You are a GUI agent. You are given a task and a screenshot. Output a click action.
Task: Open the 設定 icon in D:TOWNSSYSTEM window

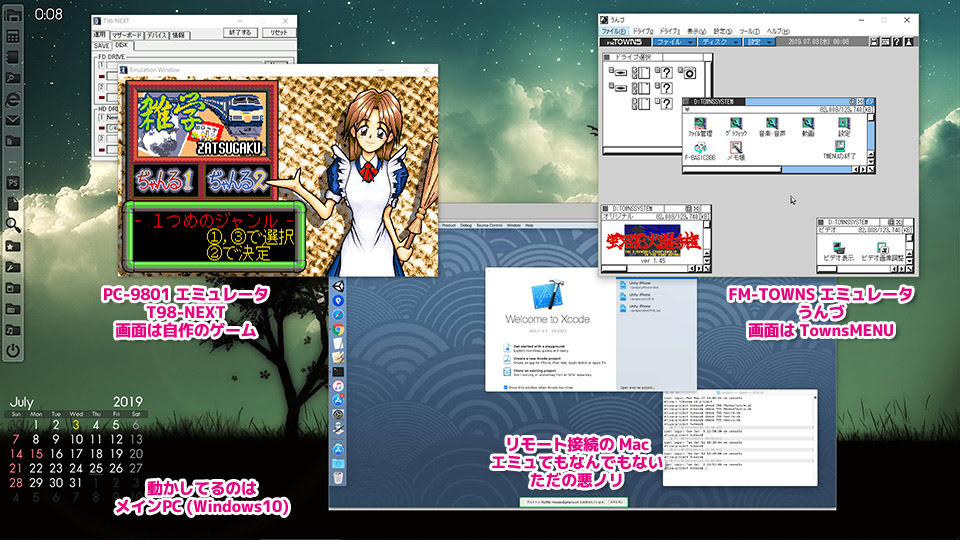(x=844, y=127)
